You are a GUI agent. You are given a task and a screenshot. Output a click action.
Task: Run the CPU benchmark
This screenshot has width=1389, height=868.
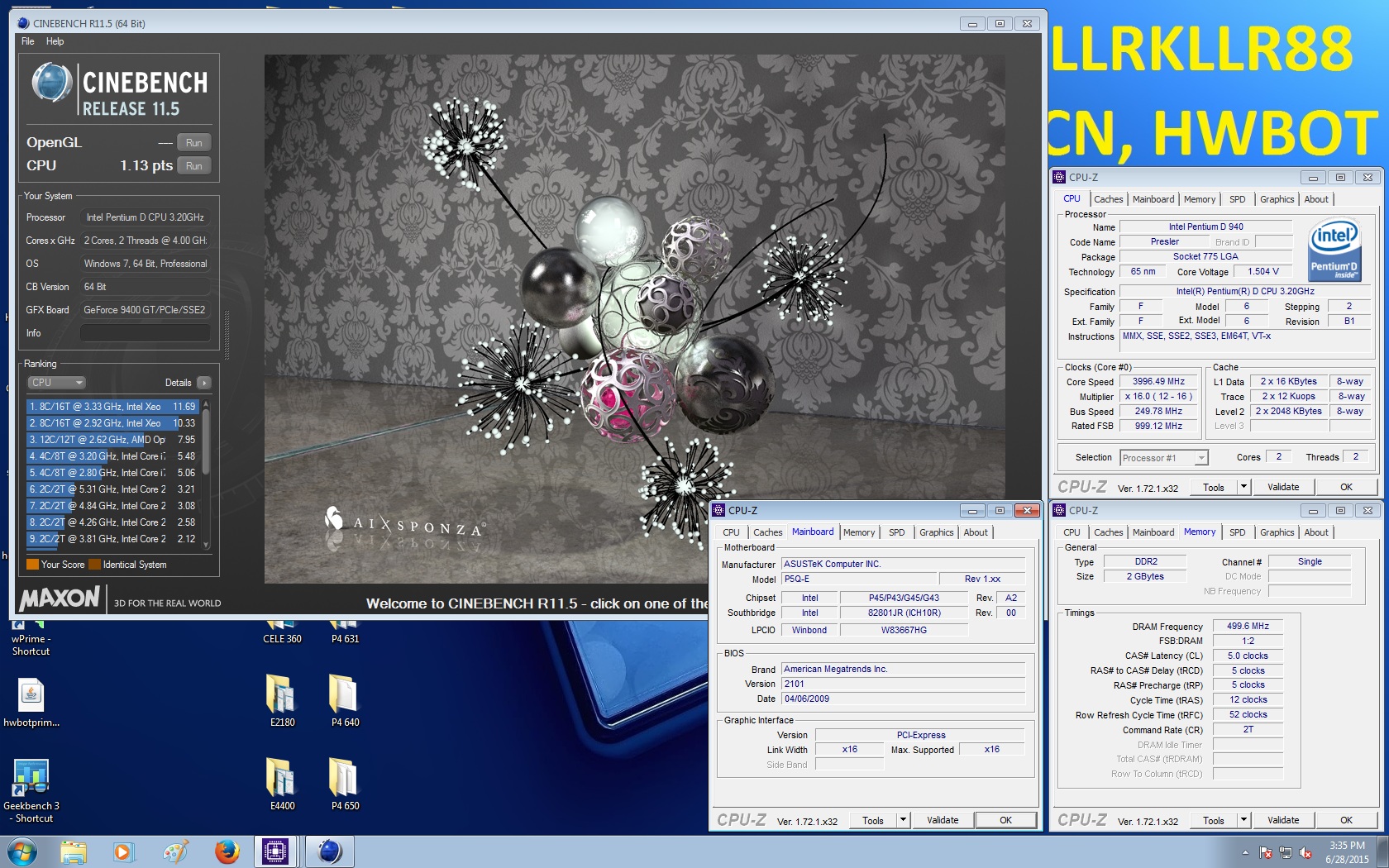coord(194,166)
